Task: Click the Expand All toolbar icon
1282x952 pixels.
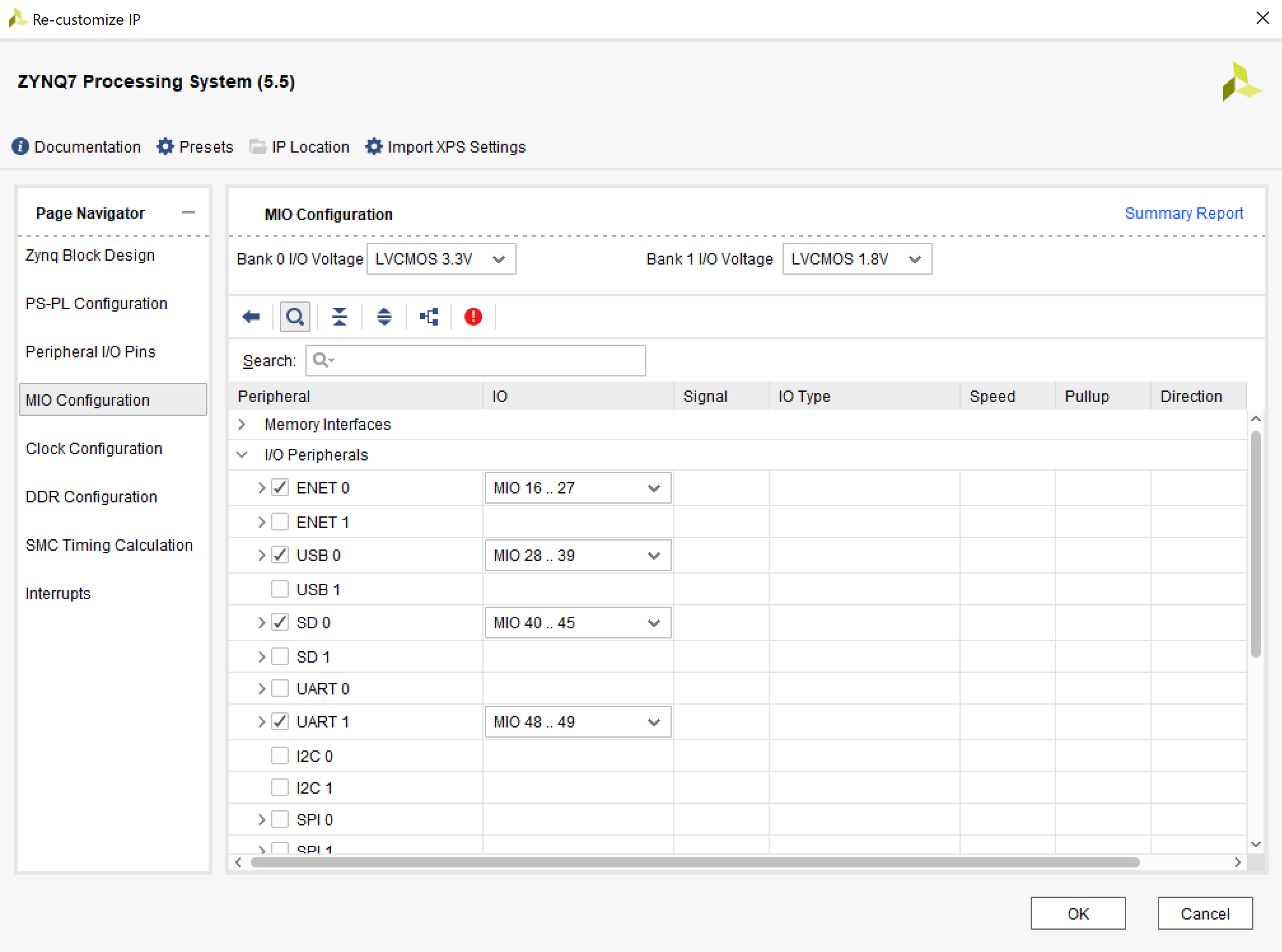Action: click(384, 317)
